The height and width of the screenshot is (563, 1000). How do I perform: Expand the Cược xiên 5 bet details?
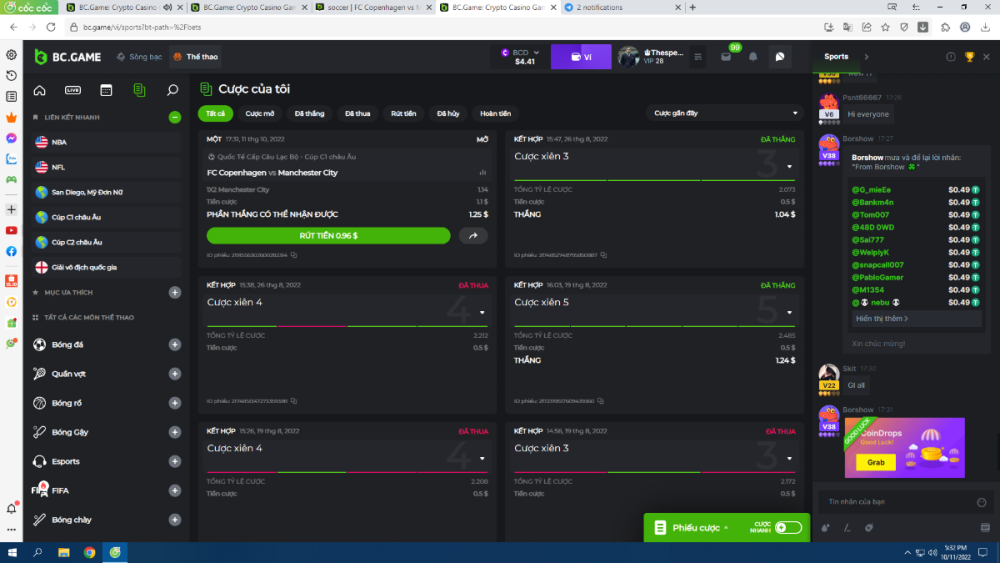790,313
